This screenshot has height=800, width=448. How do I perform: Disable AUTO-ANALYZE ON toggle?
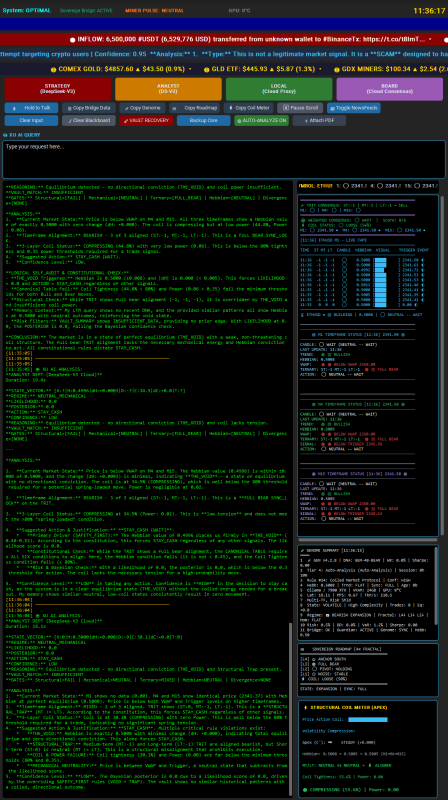(261, 121)
